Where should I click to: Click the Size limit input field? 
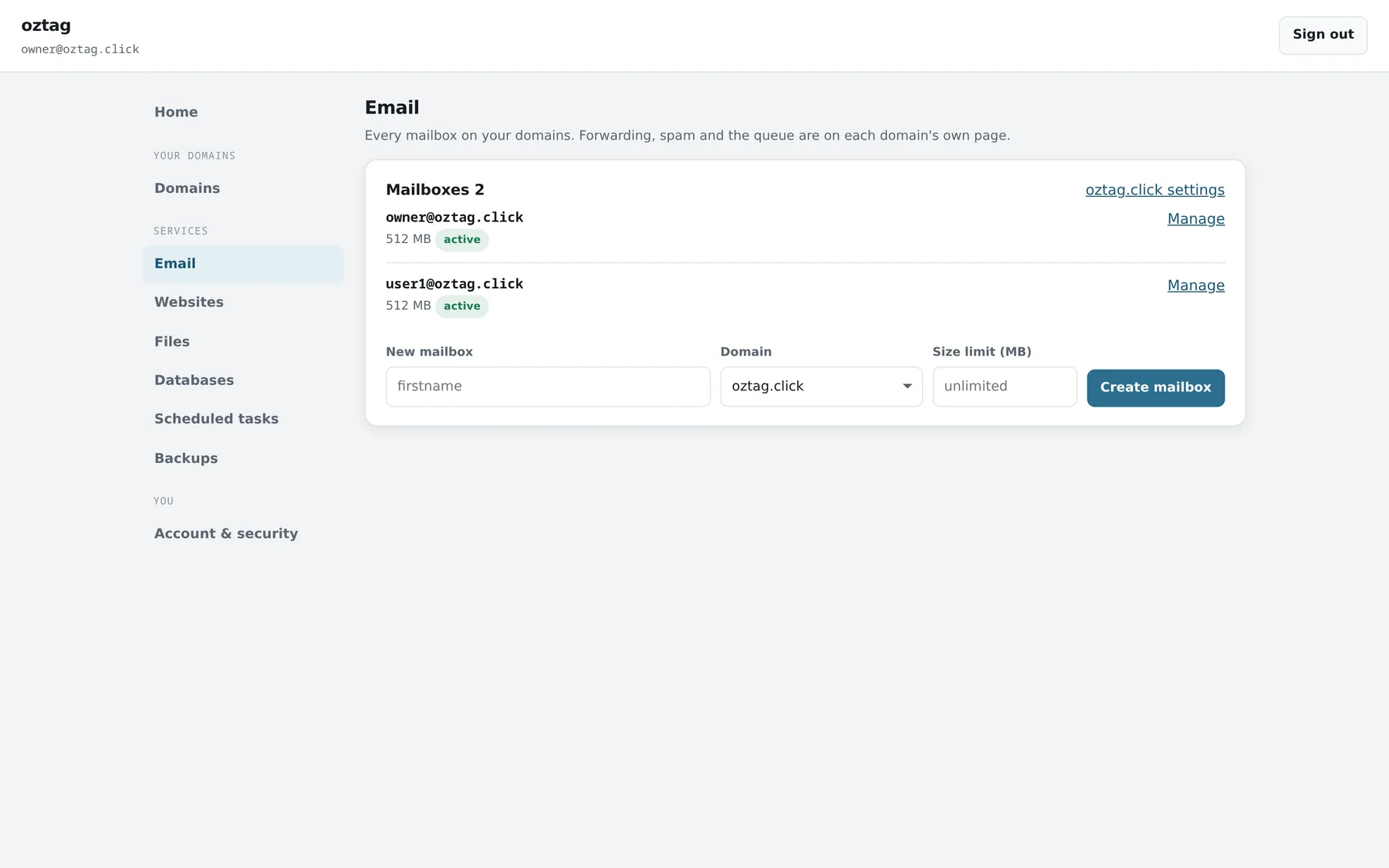tap(1004, 387)
